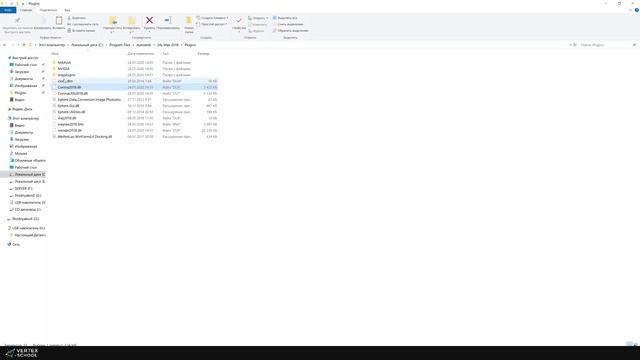Click the Forward navigation arrow
640x360 pixels.
tap(12, 45)
